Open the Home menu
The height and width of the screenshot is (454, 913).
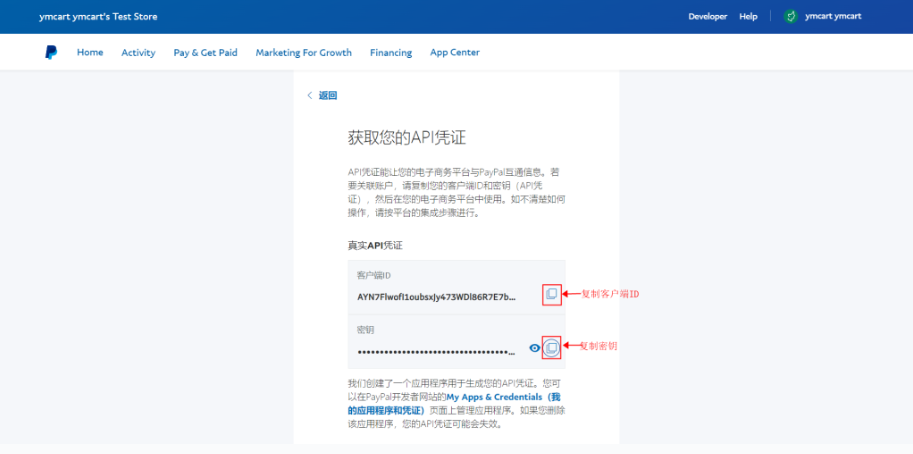click(x=90, y=52)
